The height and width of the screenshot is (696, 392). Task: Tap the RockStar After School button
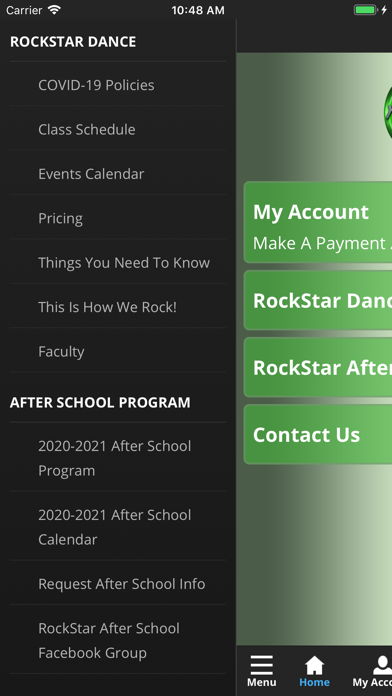tap(318, 367)
